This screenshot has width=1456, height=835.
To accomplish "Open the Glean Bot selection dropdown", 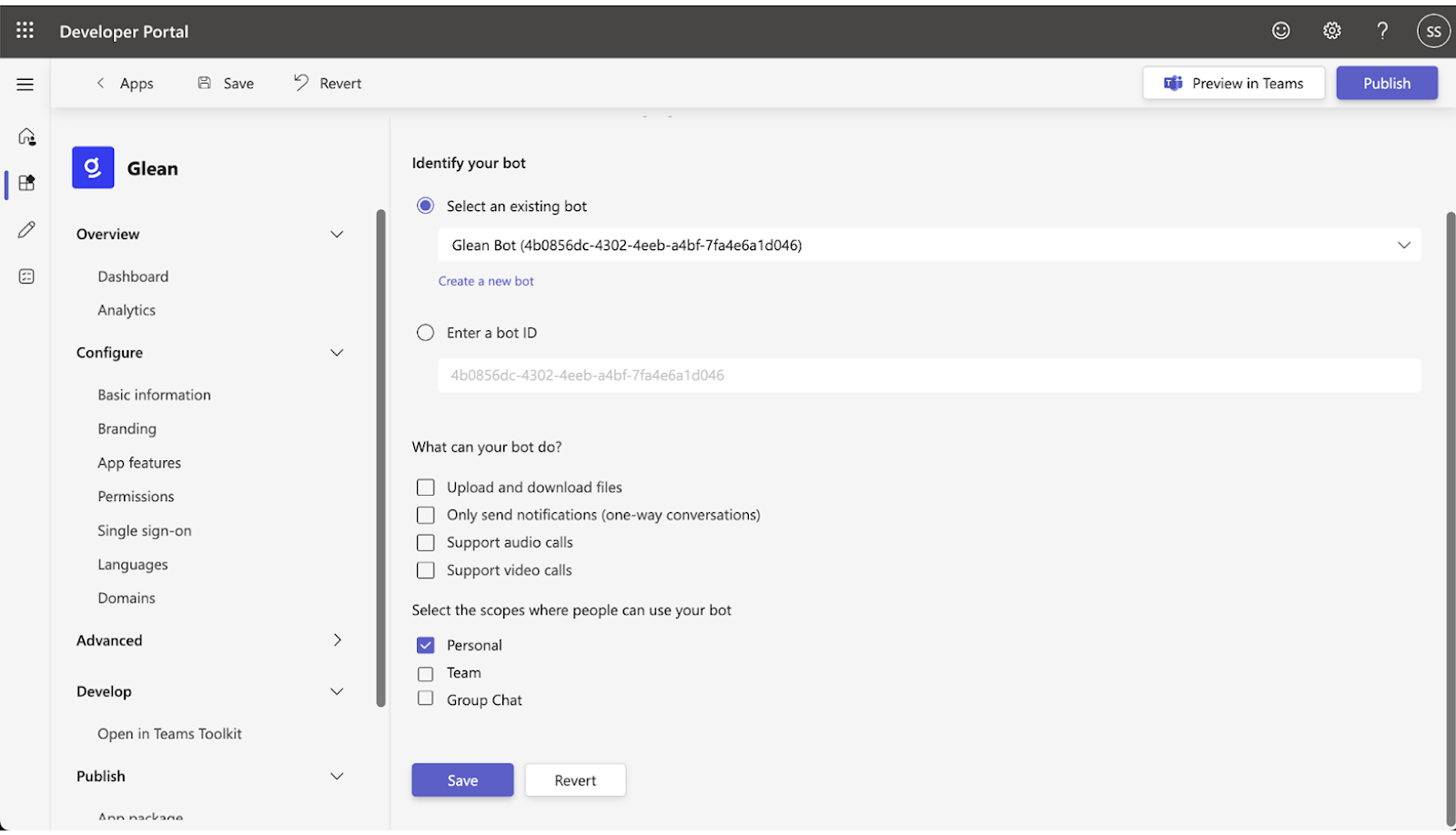I will click(x=928, y=246).
